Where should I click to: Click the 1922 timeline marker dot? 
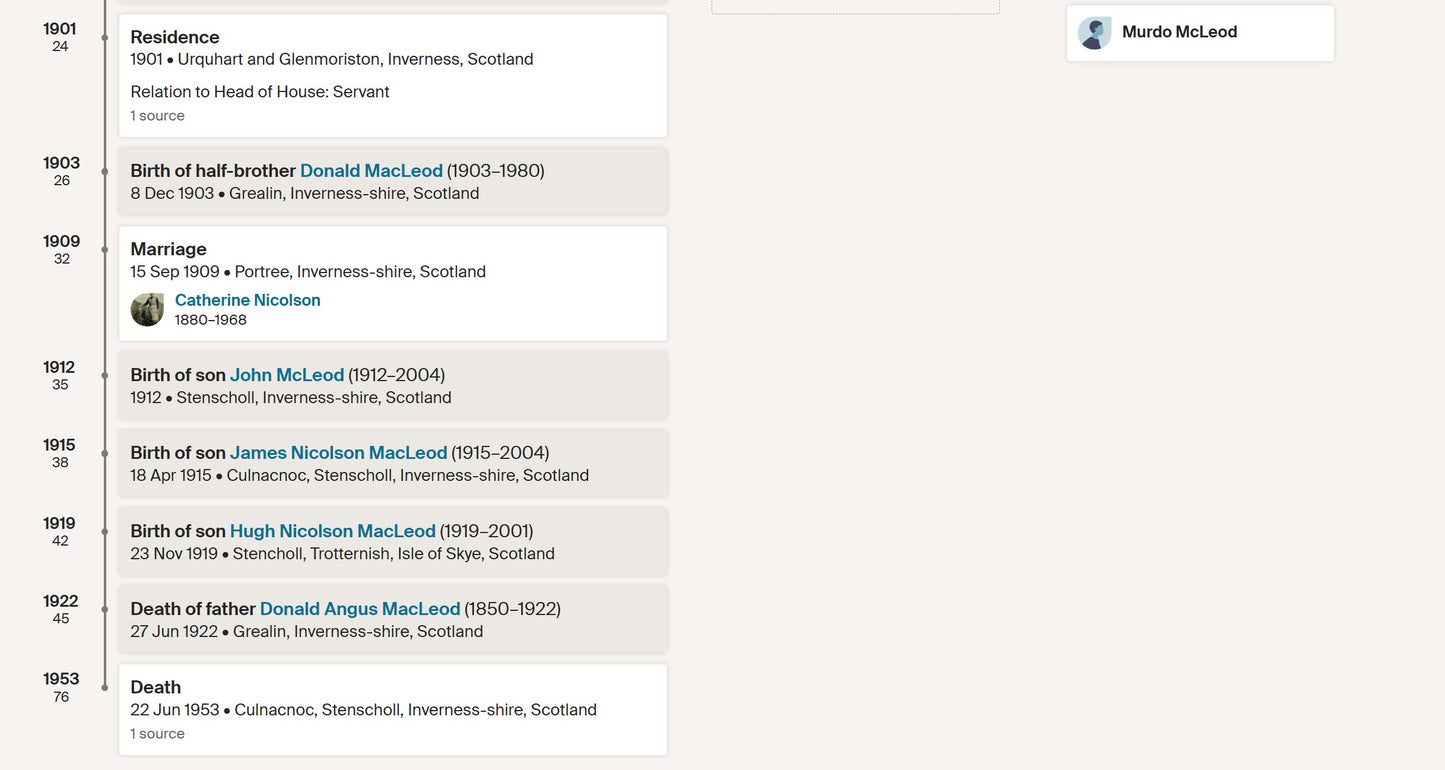click(105, 609)
